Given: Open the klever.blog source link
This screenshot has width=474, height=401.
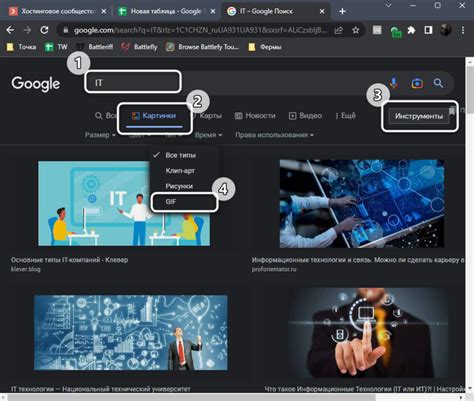Looking at the screenshot, I should (x=26, y=269).
